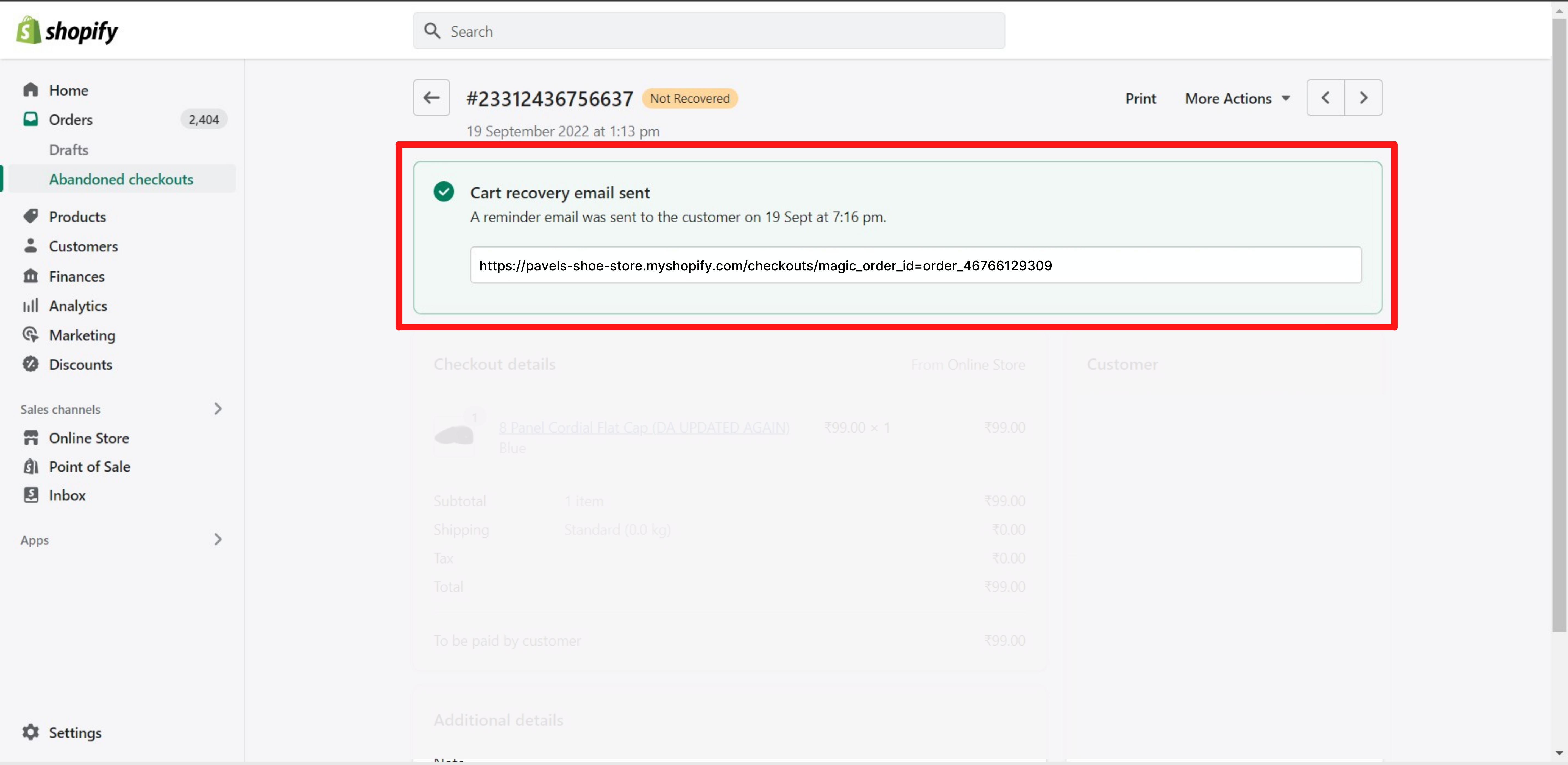This screenshot has height=765, width=1568.
Task: Click the Settings gear icon
Action: 30,732
